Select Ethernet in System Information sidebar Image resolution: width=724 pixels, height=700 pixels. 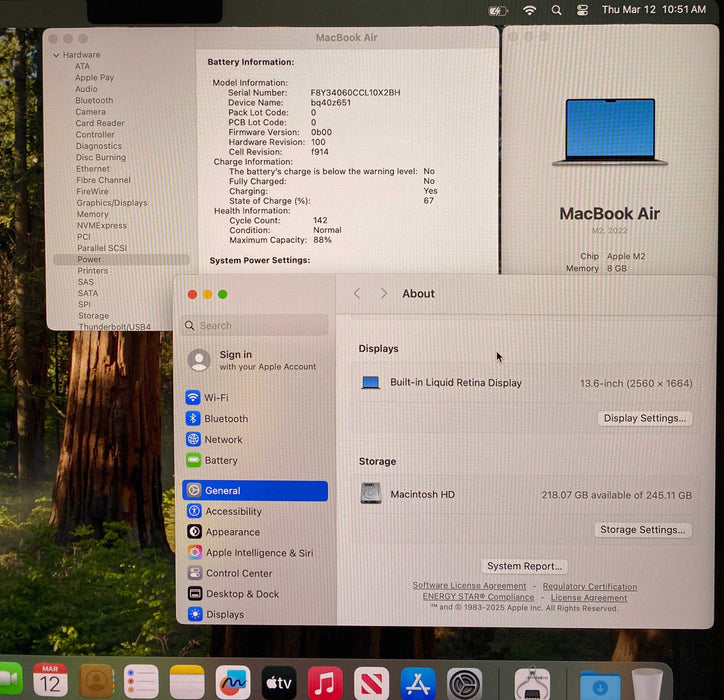[x=93, y=169]
